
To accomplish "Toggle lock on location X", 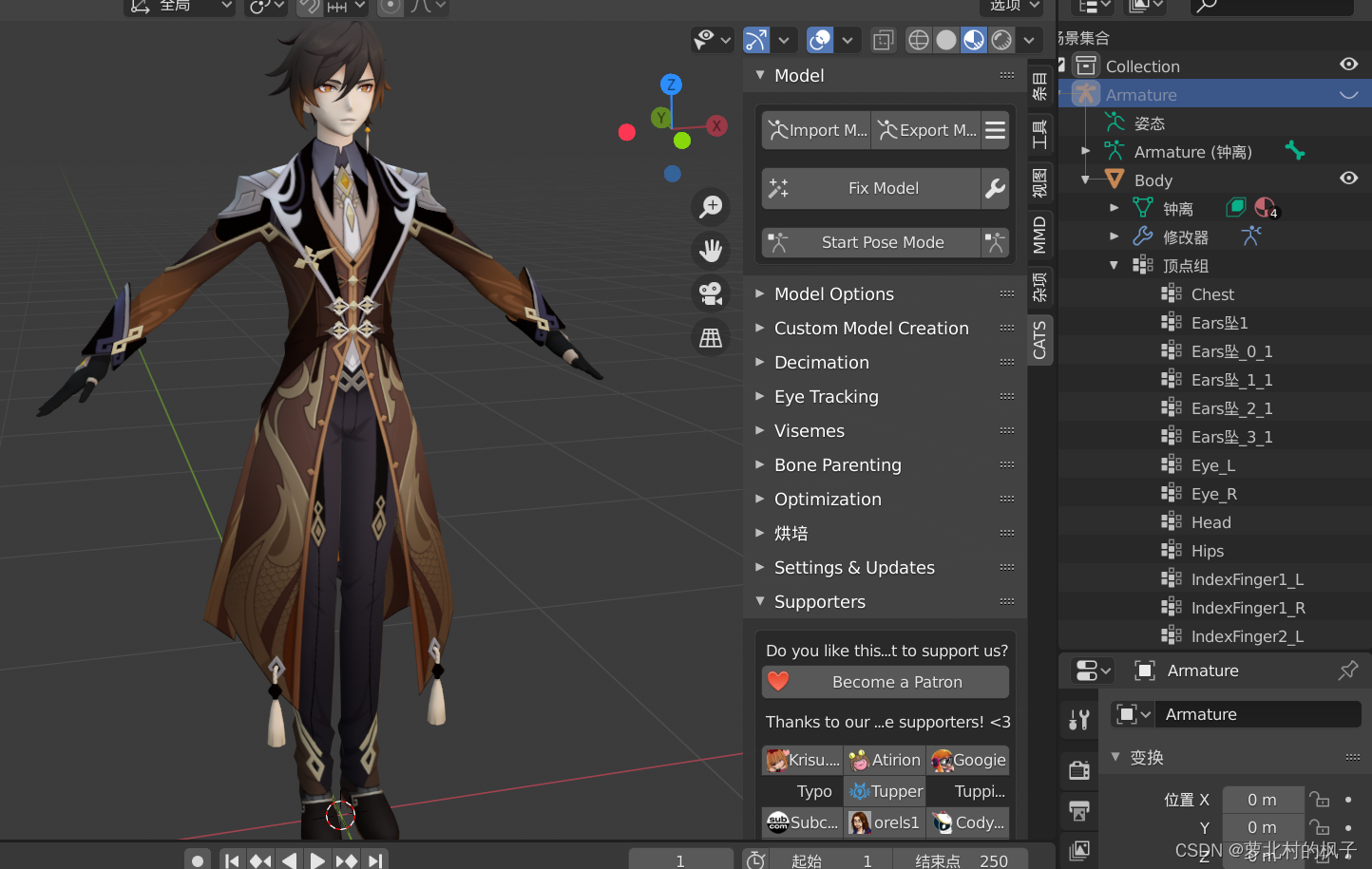I will (x=1319, y=800).
